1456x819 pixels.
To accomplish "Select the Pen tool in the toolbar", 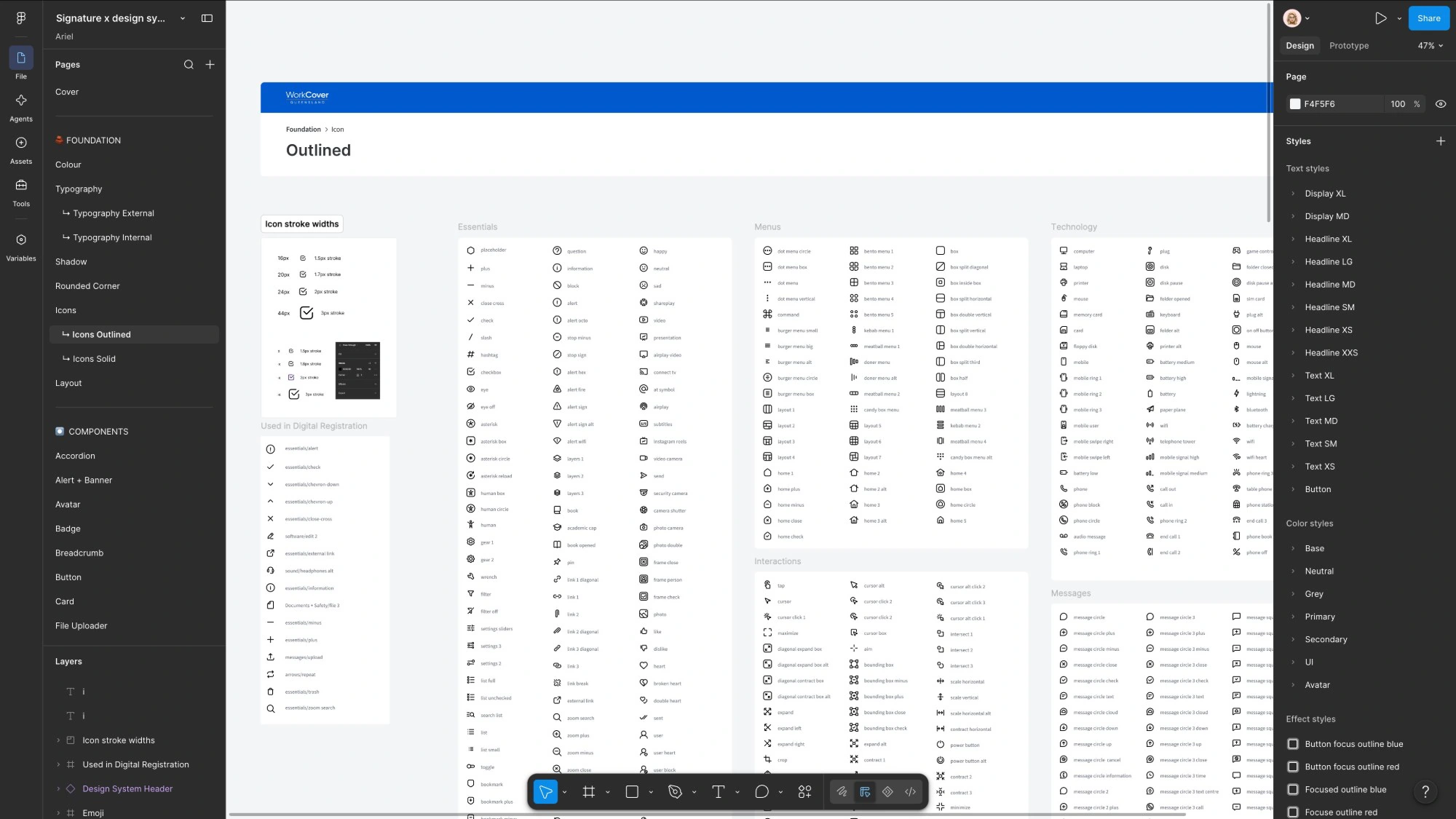I will pyautogui.click(x=675, y=791).
